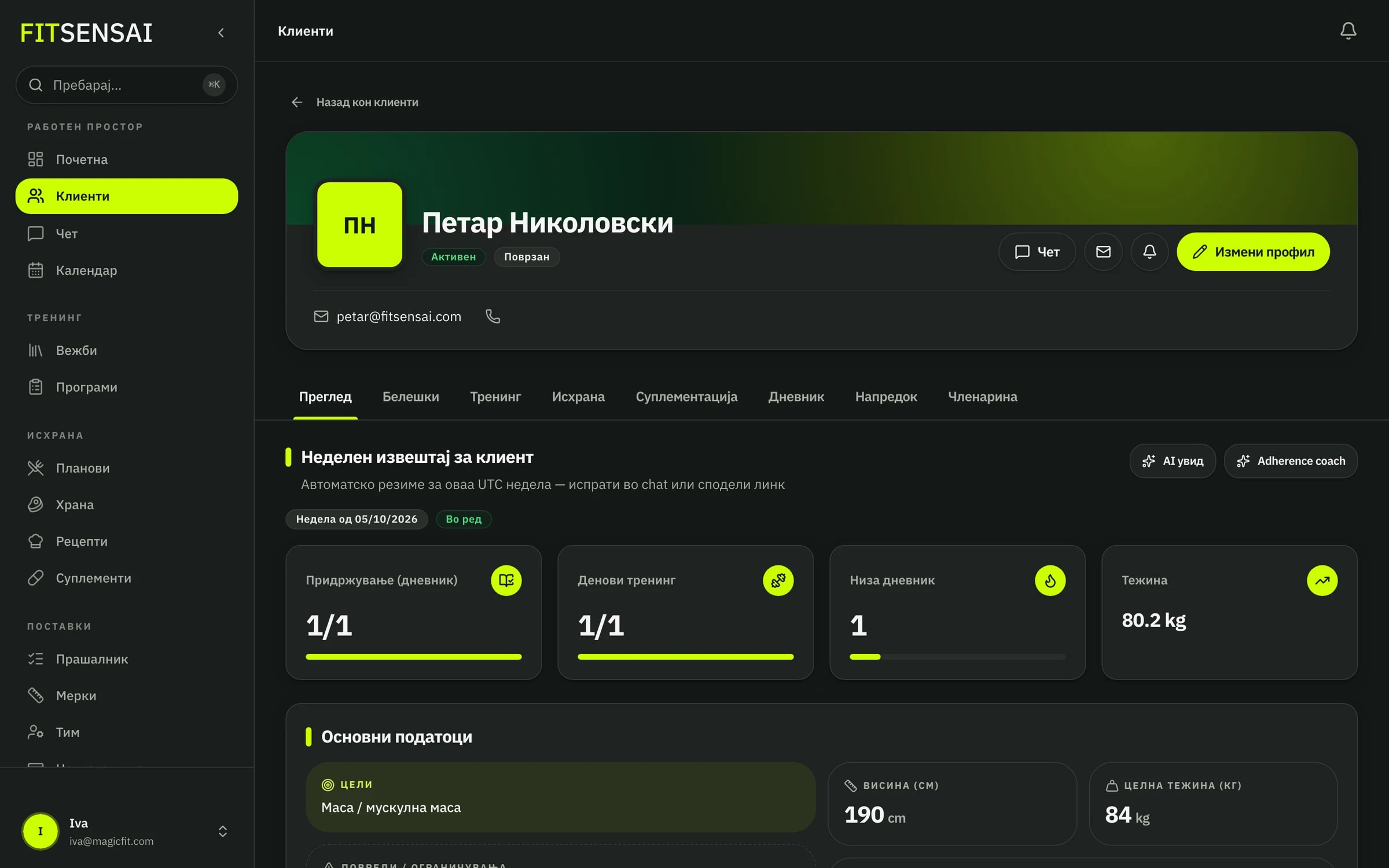Click the dumbbell icon on Денови тренинг
Image resolution: width=1389 pixels, height=868 pixels.
778,580
